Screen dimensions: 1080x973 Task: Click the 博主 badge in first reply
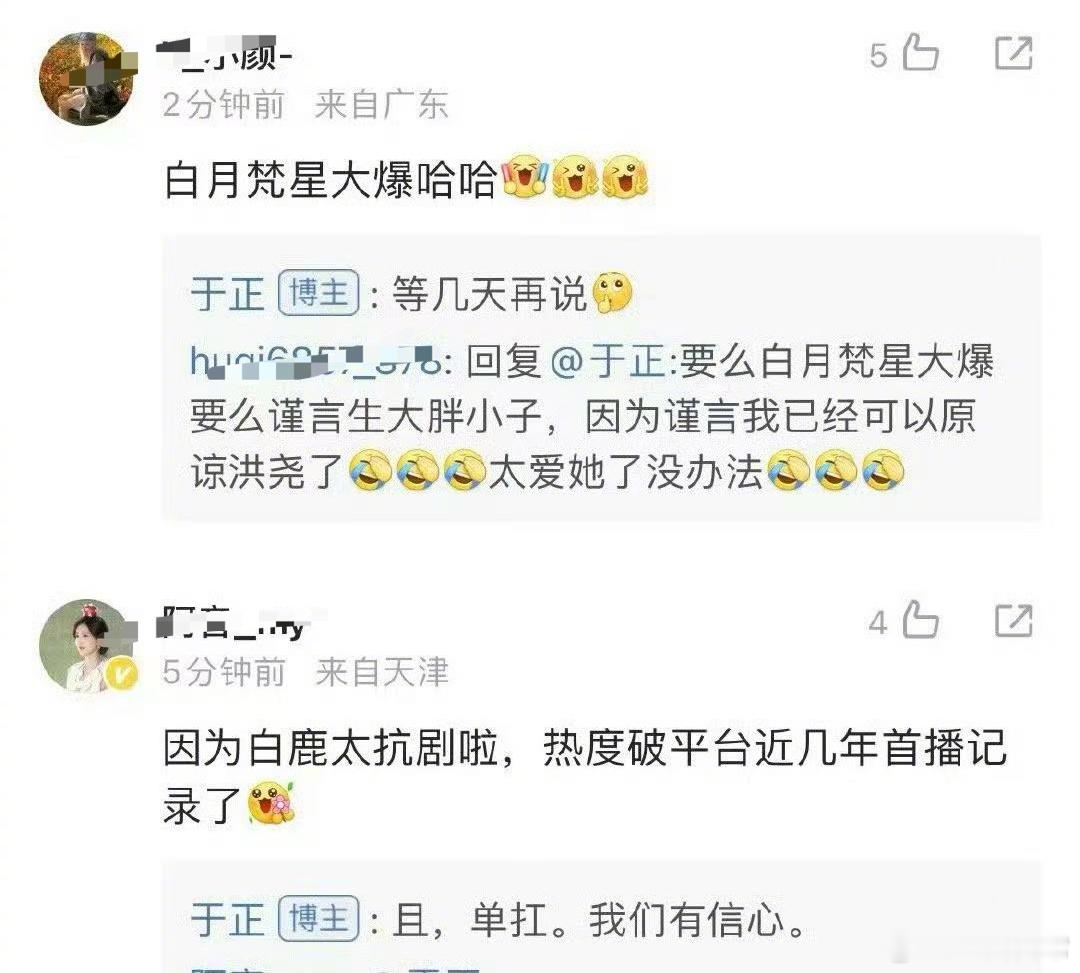click(318, 293)
